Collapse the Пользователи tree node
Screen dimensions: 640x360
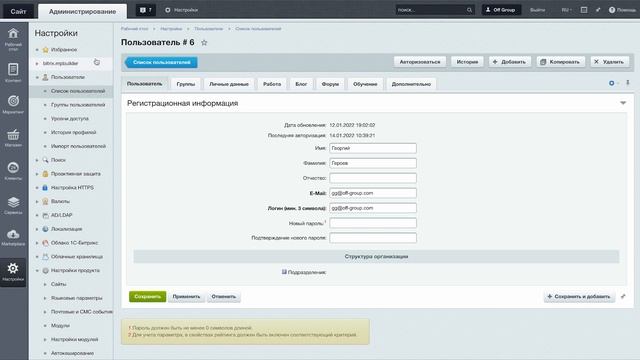coord(37,77)
